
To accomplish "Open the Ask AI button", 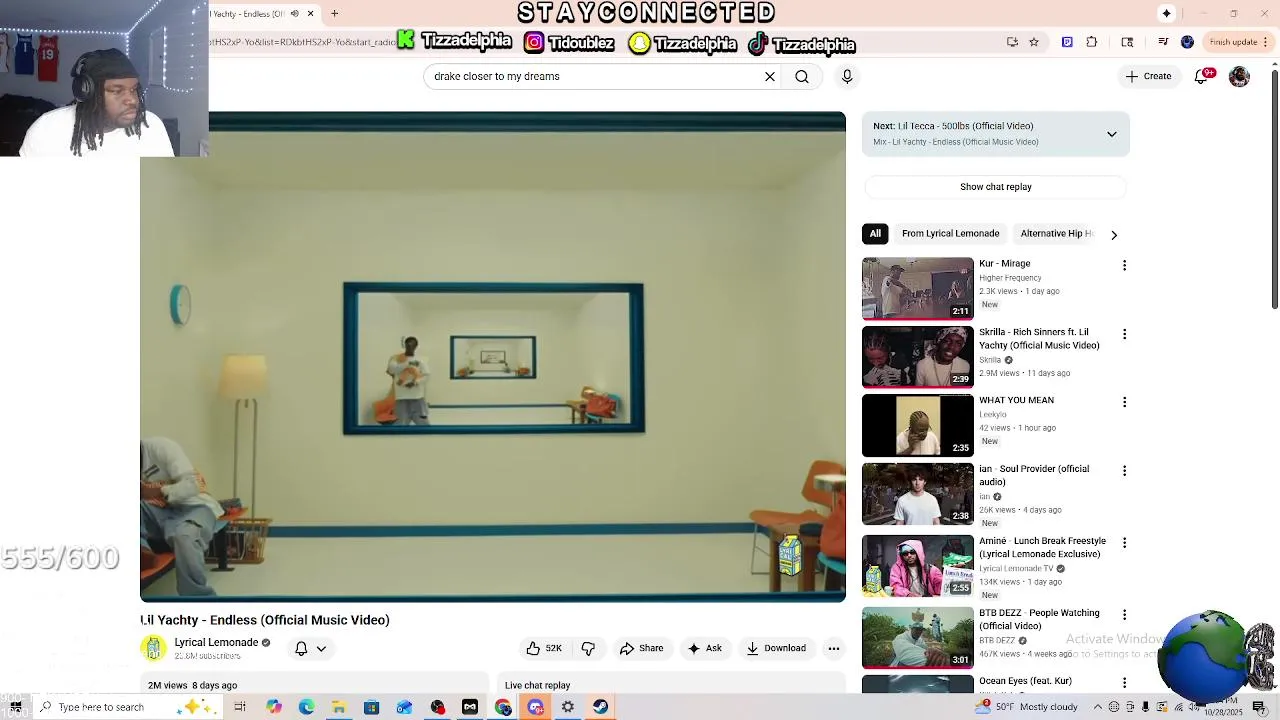I will (x=704, y=648).
